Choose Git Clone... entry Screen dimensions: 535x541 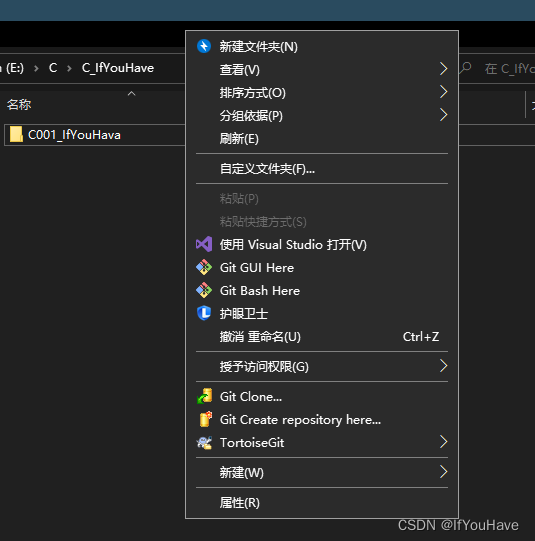[322, 396]
